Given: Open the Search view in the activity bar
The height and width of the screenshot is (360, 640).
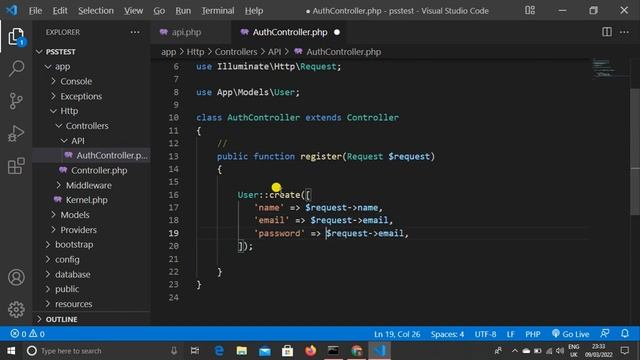Looking at the screenshot, I should pos(16,68).
